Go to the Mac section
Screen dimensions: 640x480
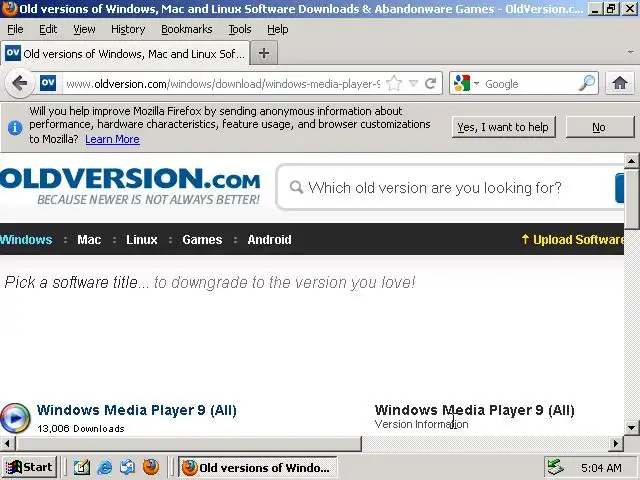(89, 240)
